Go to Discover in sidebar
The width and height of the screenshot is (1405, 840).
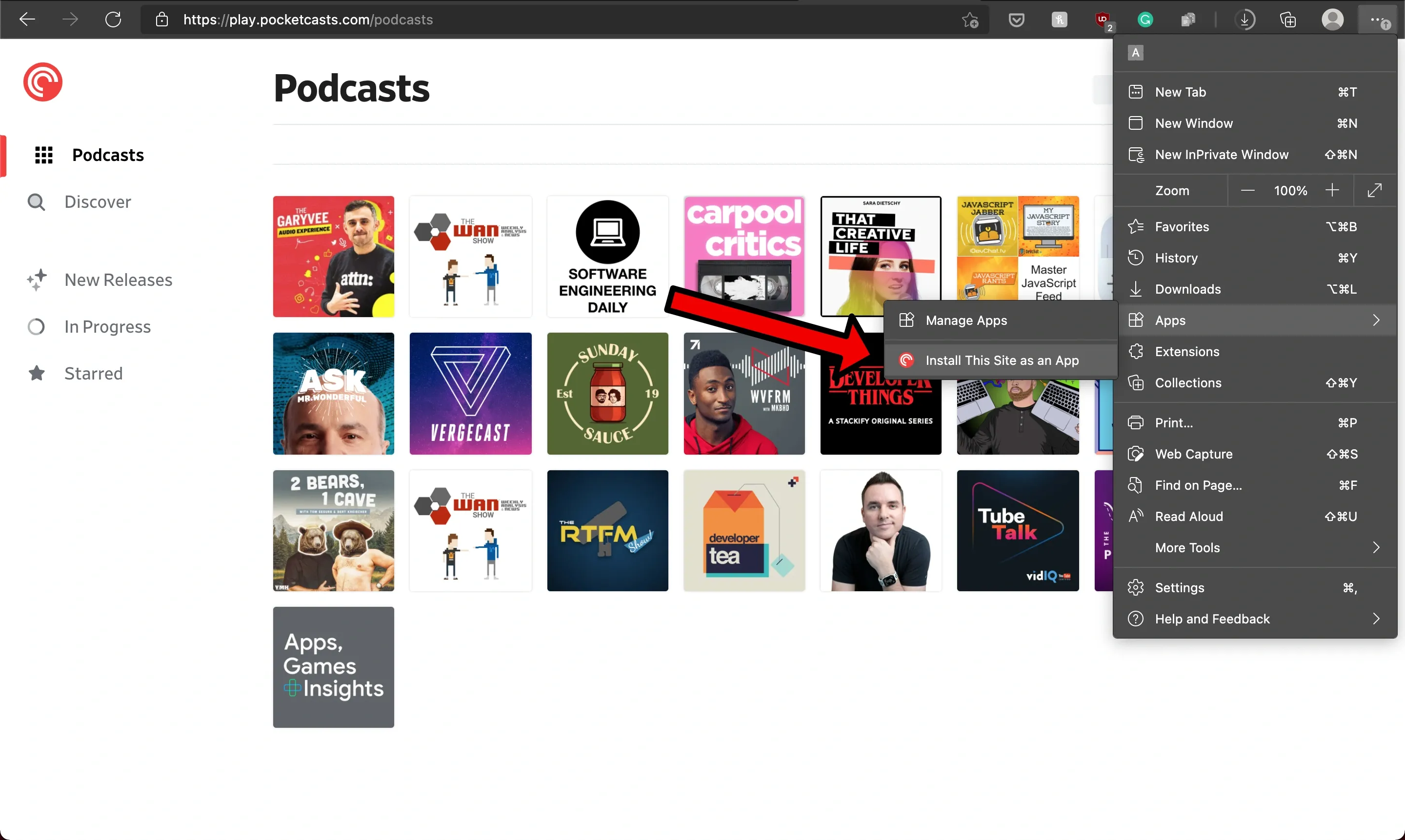click(x=98, y=202)
